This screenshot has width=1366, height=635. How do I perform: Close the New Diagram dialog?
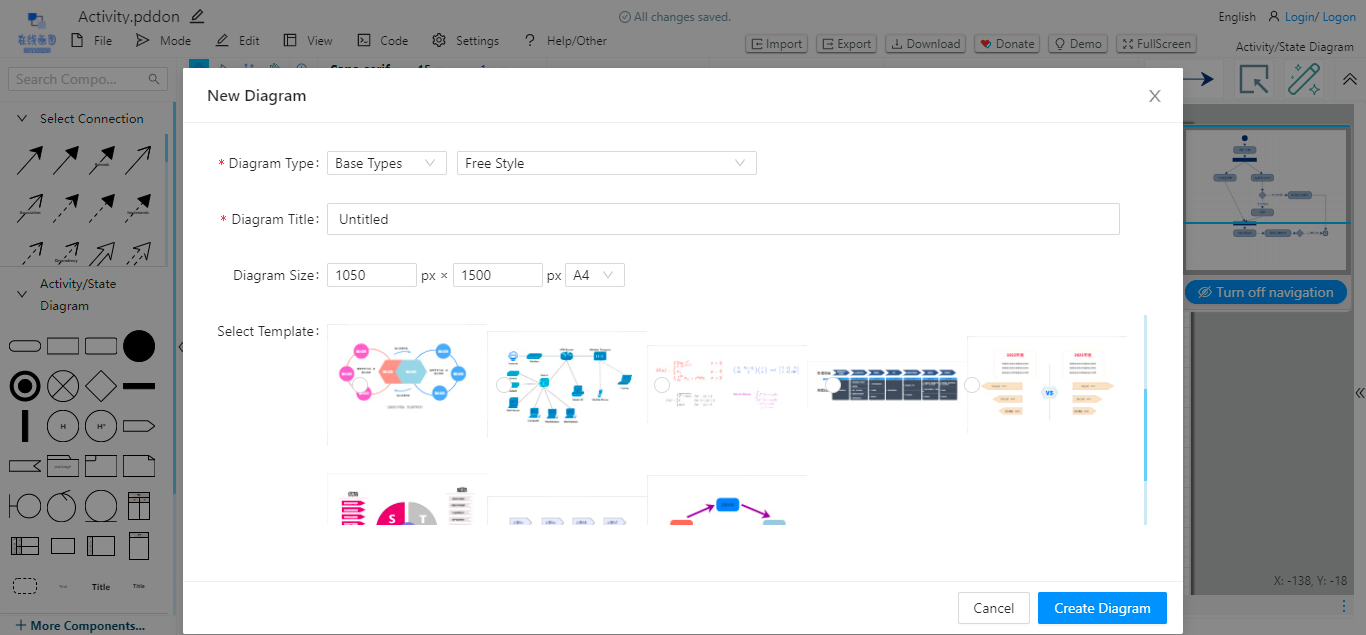click(1155, 96)
